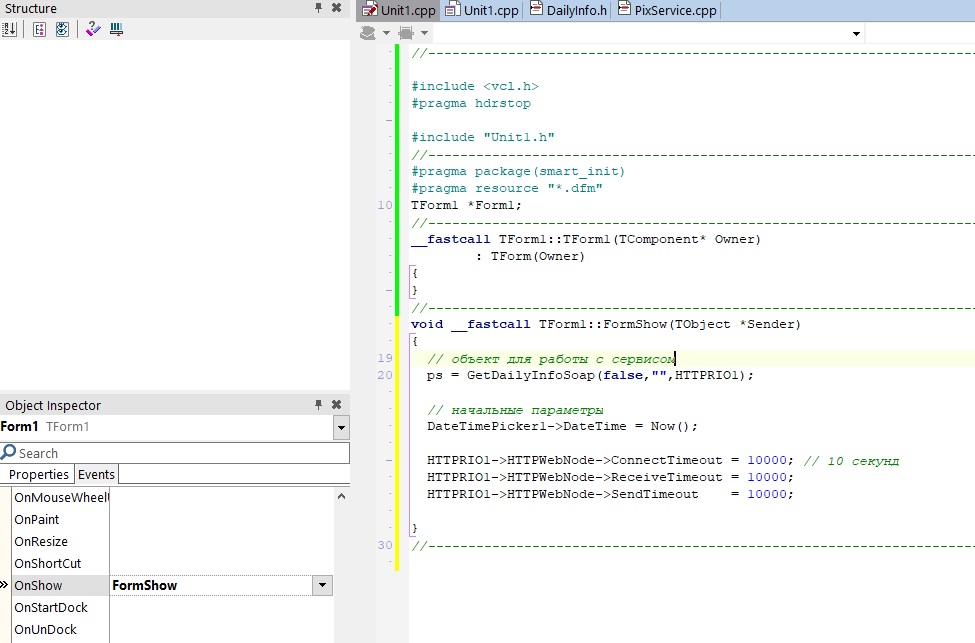975x643 pixels.
Task: Click the magnifier icon in Object Inspector search
Action: 9,452
